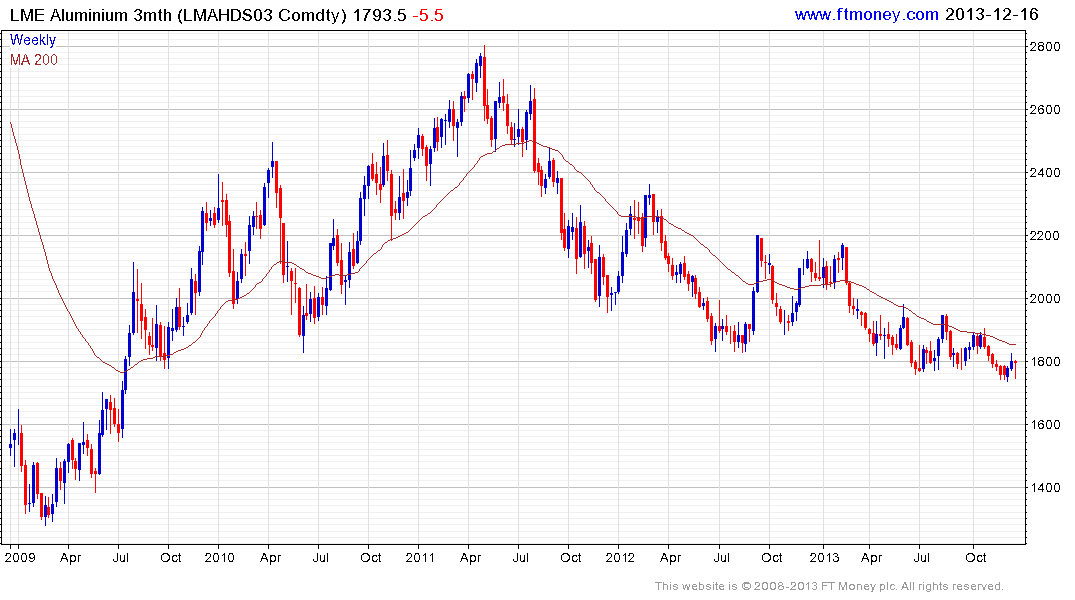Click the 2012 year label on time axis
The image size is (1075, 600).
tap(620, 557)
